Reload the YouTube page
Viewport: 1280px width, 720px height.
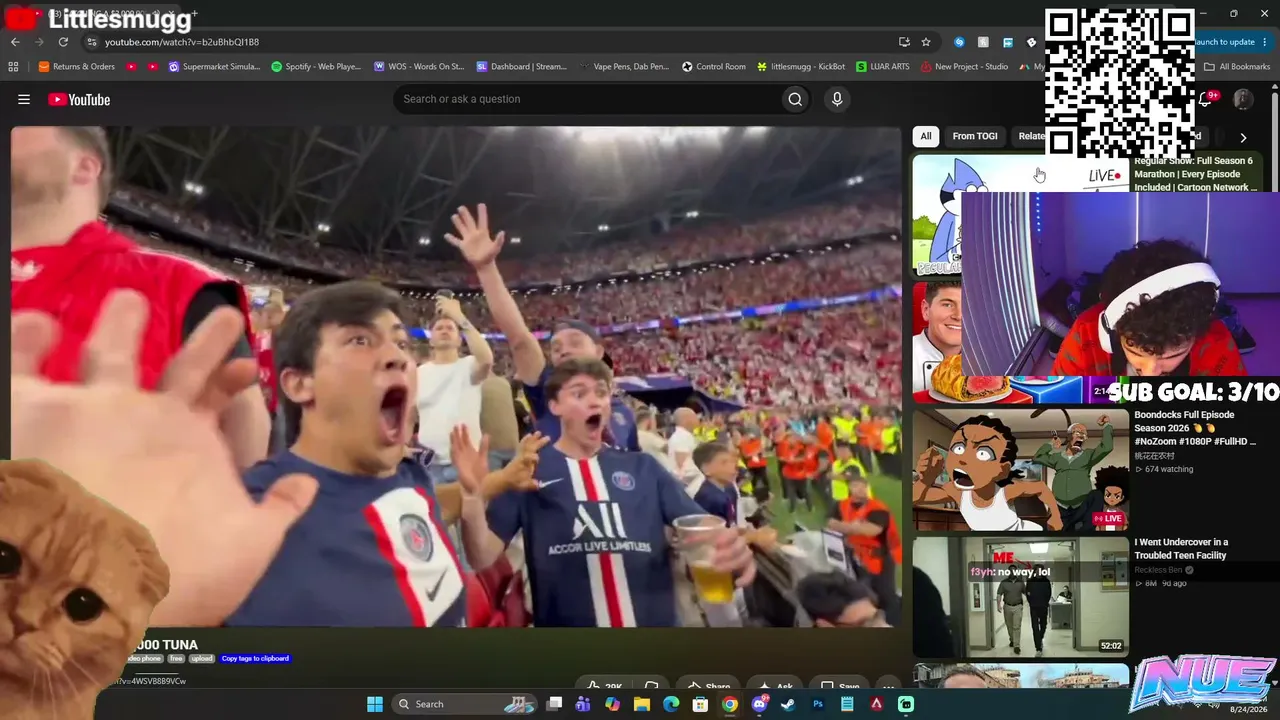pyautogui.click(x=63, y=42)
